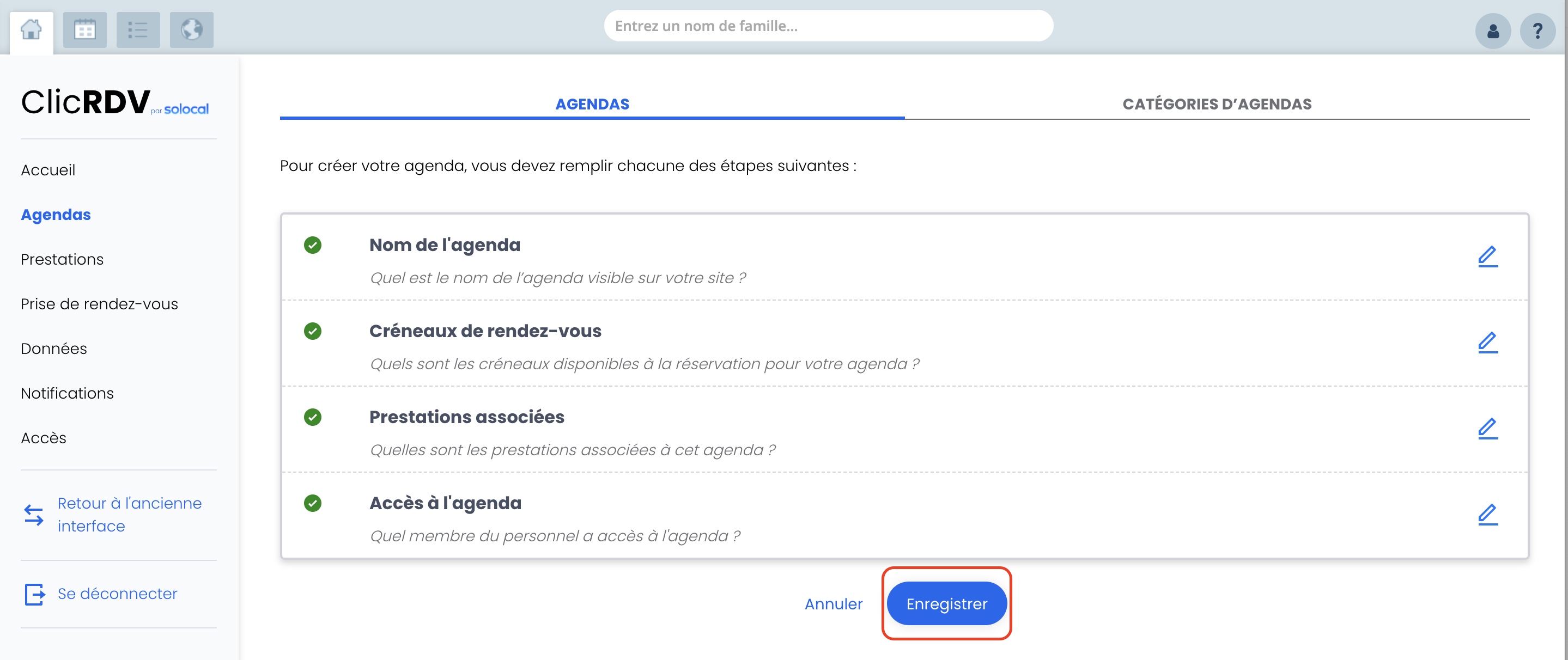Open the help question mark icon

pyautogui.click(x=1537, y=31)
